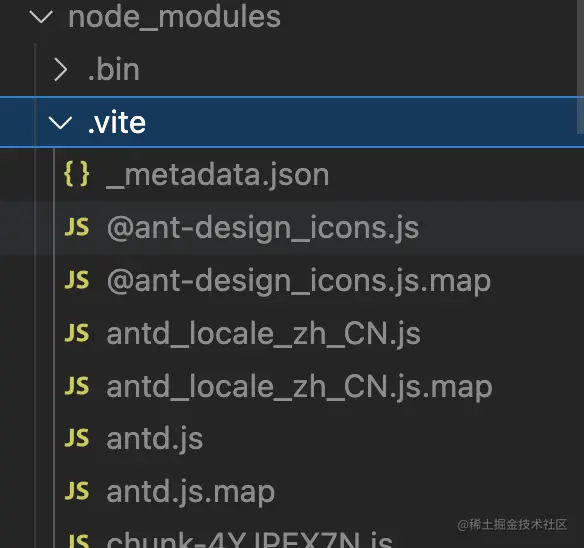Click the explorer vertical scrollbar thumb
584x548 pixels.
tap(580, 66)
